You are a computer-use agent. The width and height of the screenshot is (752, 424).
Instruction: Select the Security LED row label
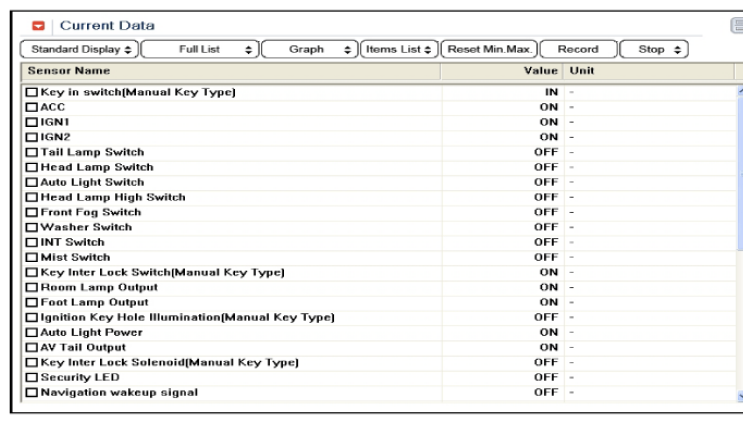point(80,377)
